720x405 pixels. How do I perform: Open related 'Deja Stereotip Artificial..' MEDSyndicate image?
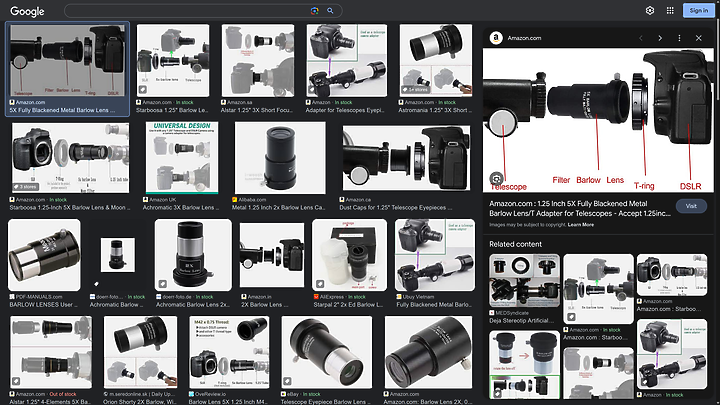(x=524, y=281)
